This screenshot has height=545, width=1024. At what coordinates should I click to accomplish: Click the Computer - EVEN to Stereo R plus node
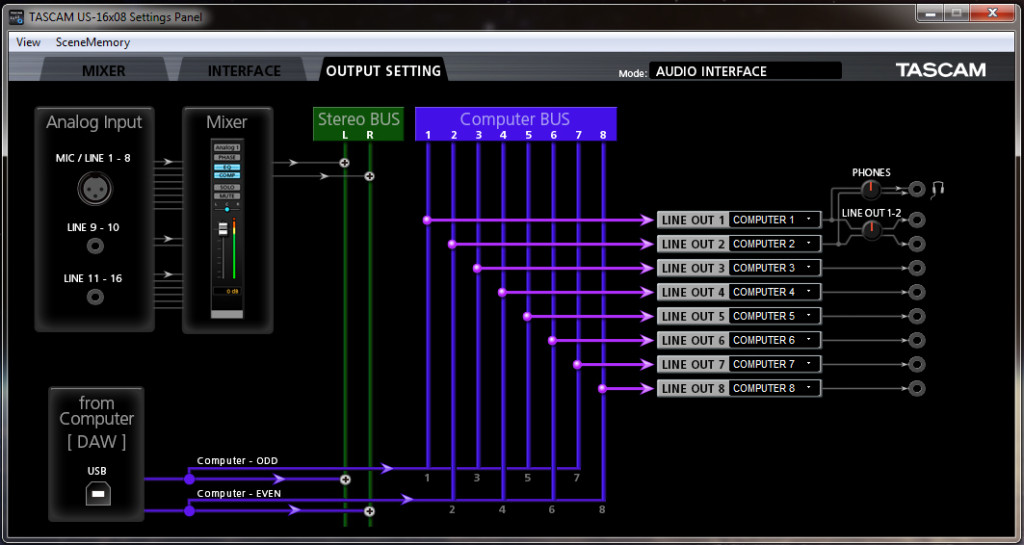point(370,511)
